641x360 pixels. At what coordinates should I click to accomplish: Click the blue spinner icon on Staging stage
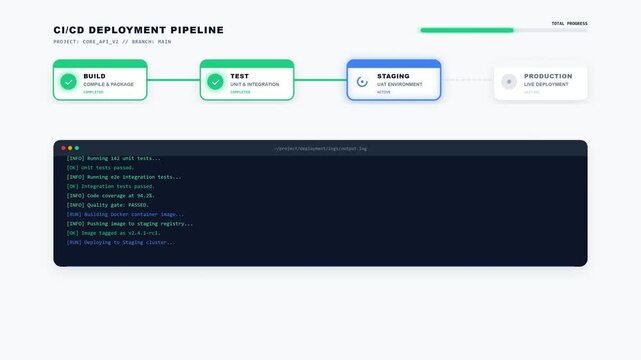tap(362, 82)
